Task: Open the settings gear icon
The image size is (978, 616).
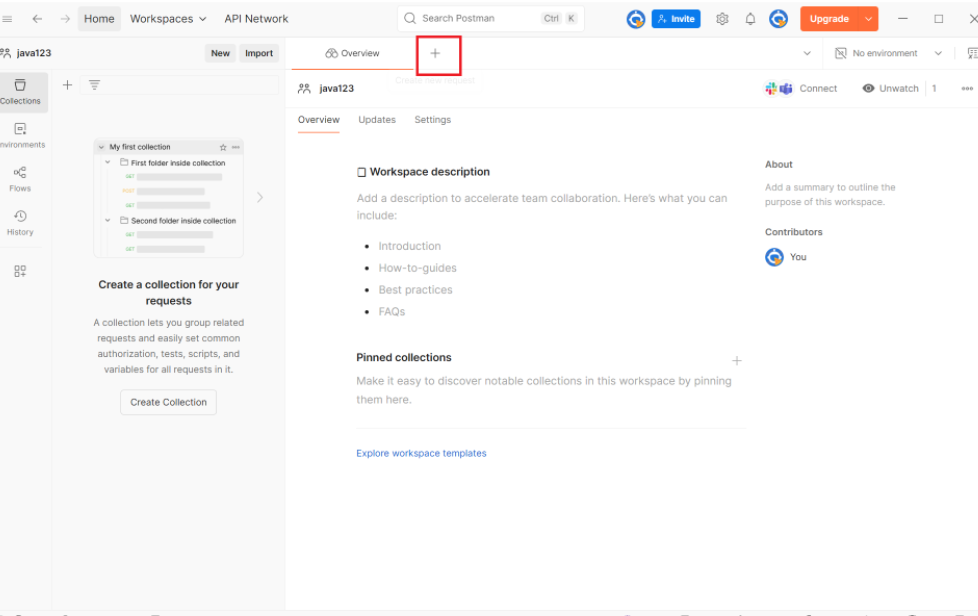Action: (722, 19)
